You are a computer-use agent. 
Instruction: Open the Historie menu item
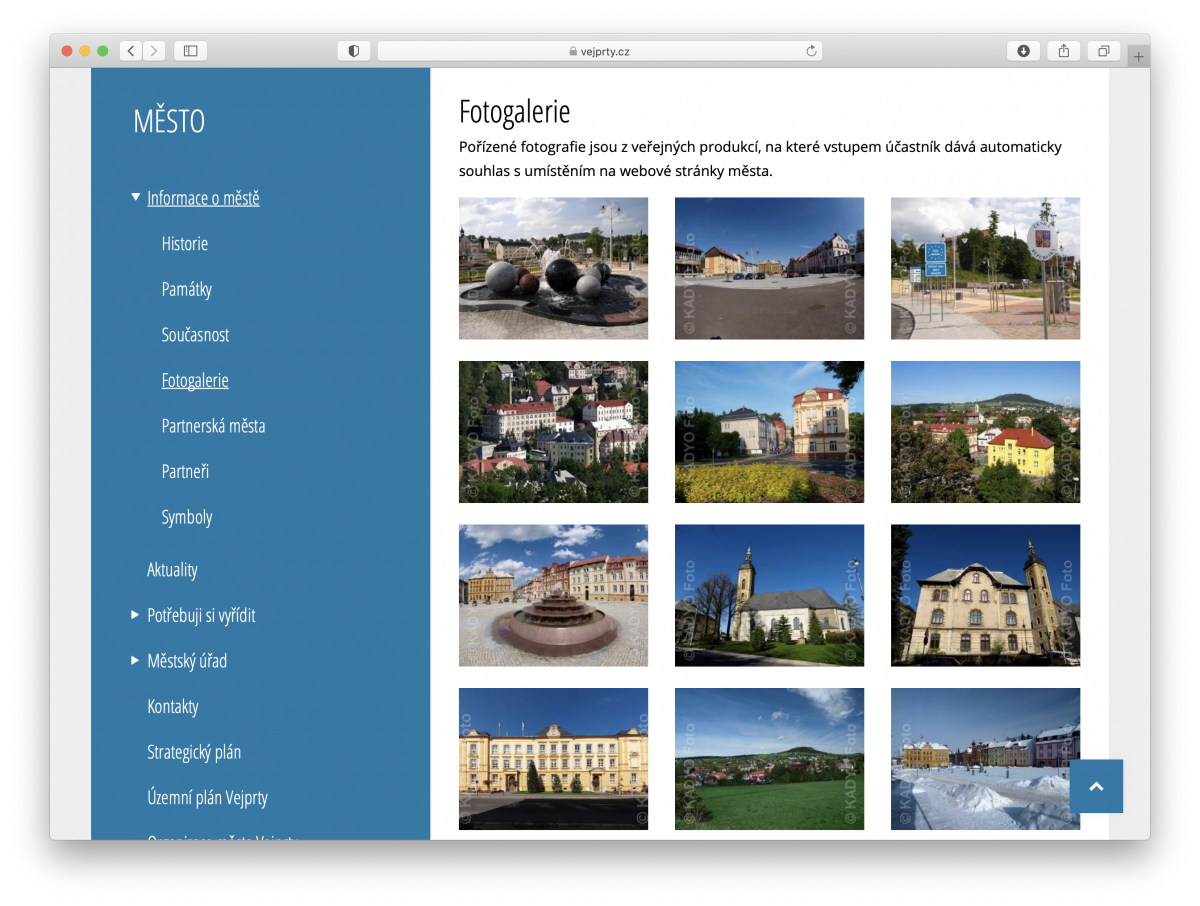[x=185, y=244]
